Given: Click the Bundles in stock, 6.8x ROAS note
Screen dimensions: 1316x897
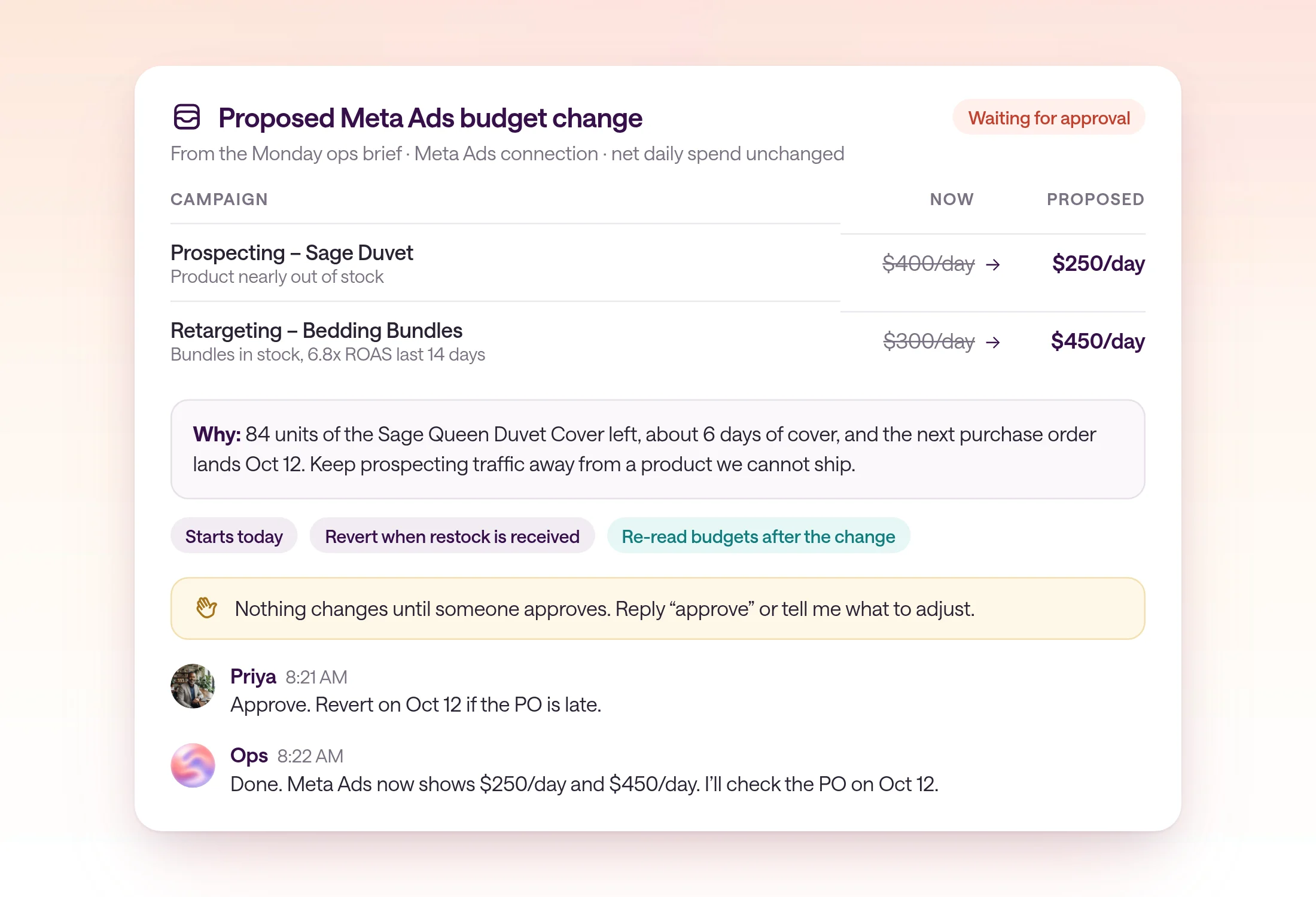Looking at the screenshot, I should click(x=328, y=355).
